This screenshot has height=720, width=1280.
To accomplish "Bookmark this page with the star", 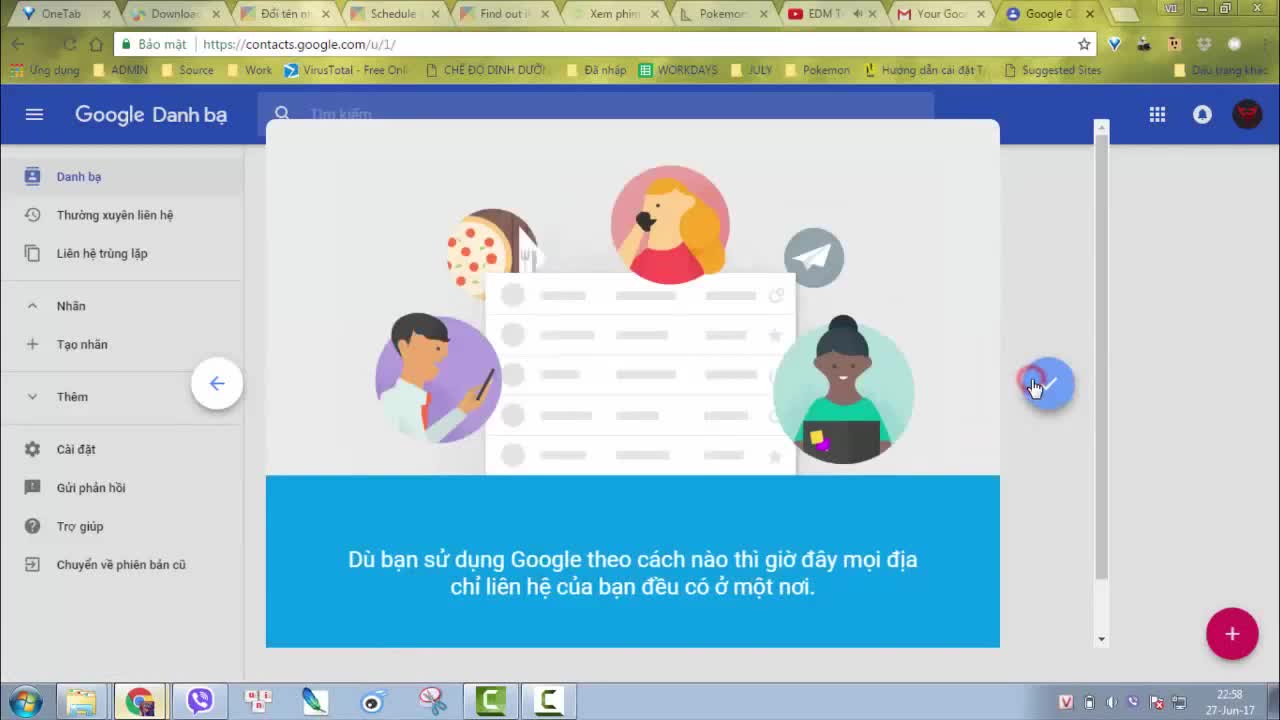I will [1084, 44].
